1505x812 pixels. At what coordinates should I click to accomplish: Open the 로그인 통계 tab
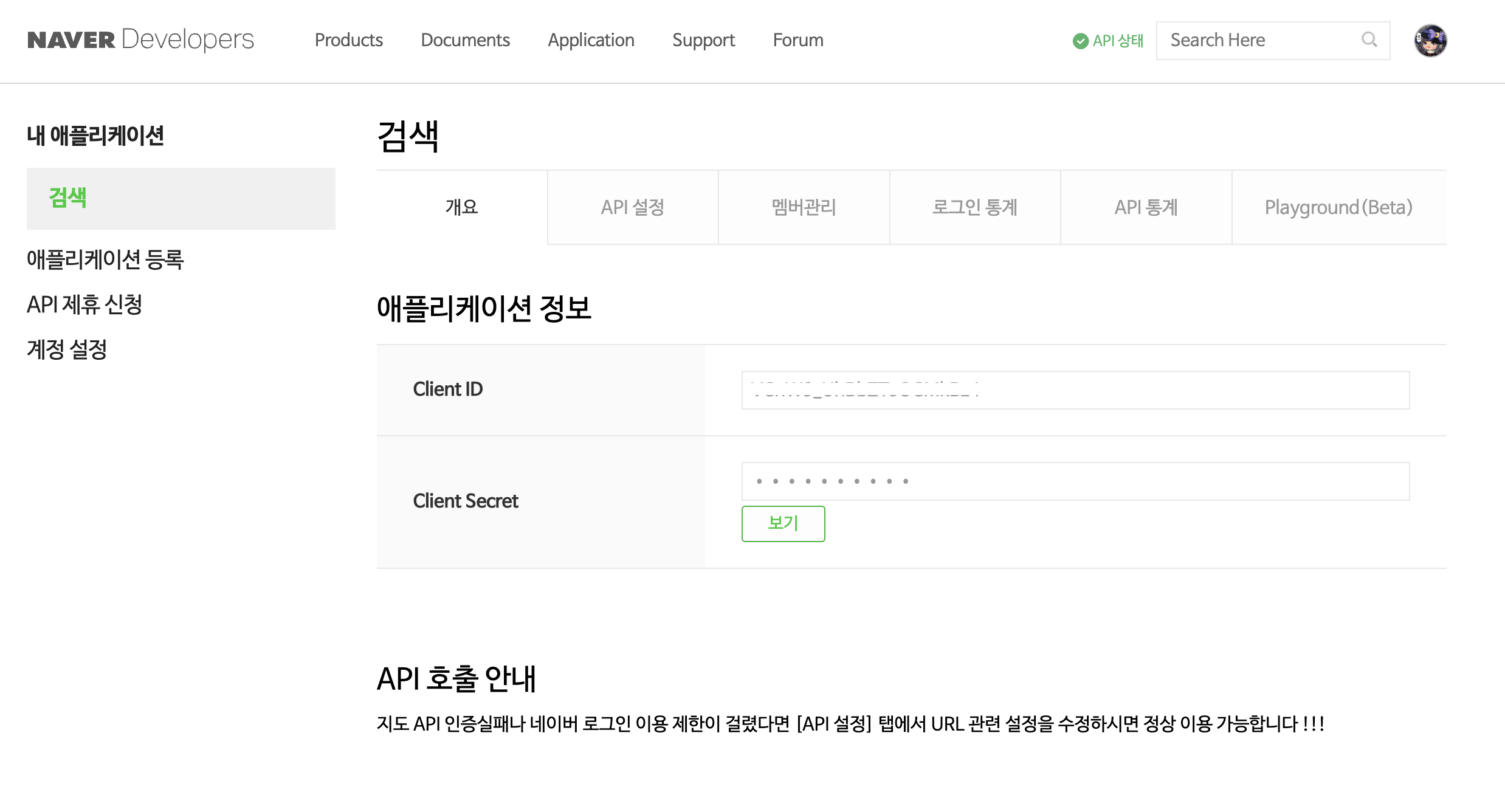pos(975,207)
